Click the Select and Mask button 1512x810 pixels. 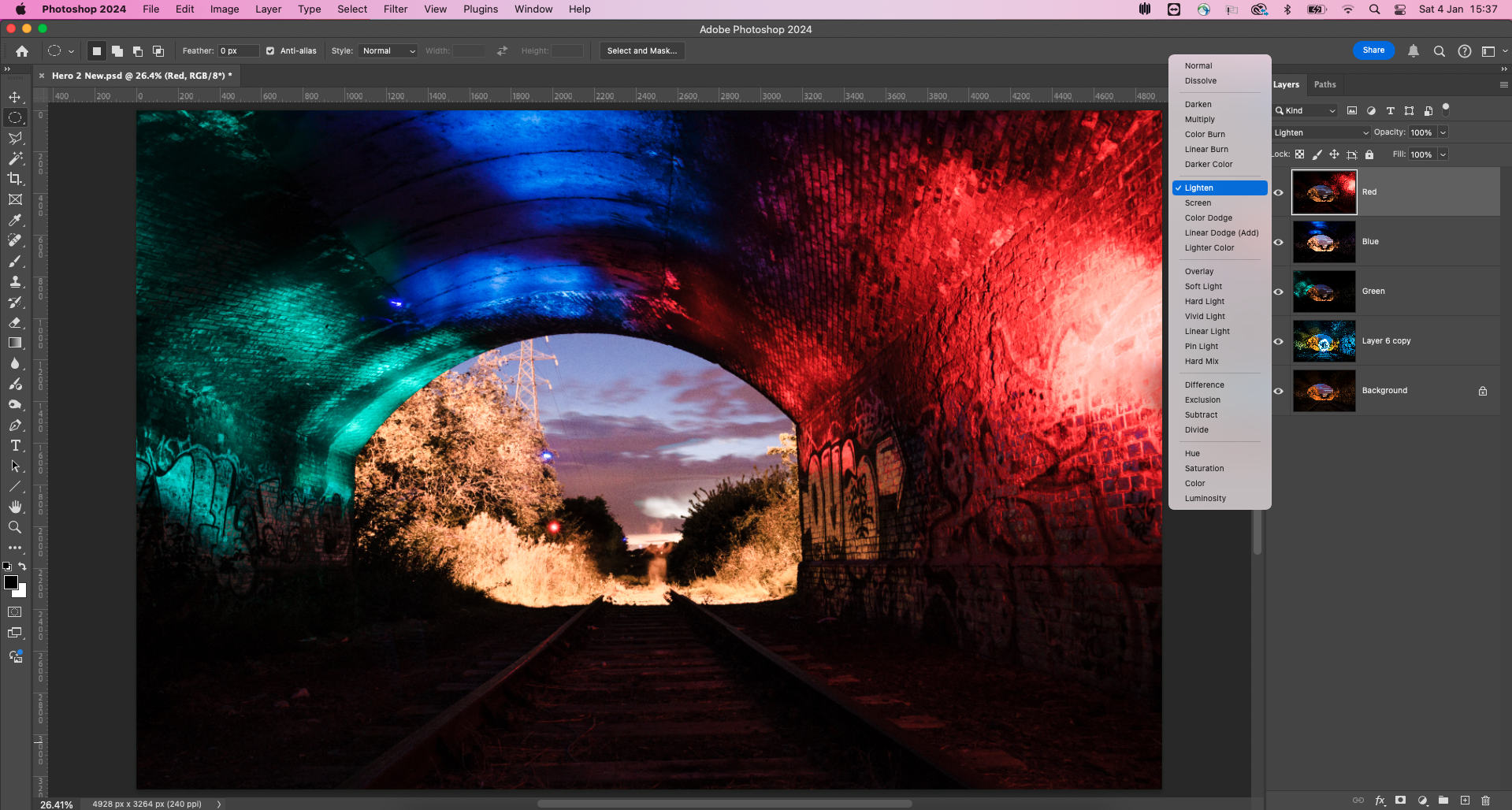pyautogui.click(x=641, y=51)
